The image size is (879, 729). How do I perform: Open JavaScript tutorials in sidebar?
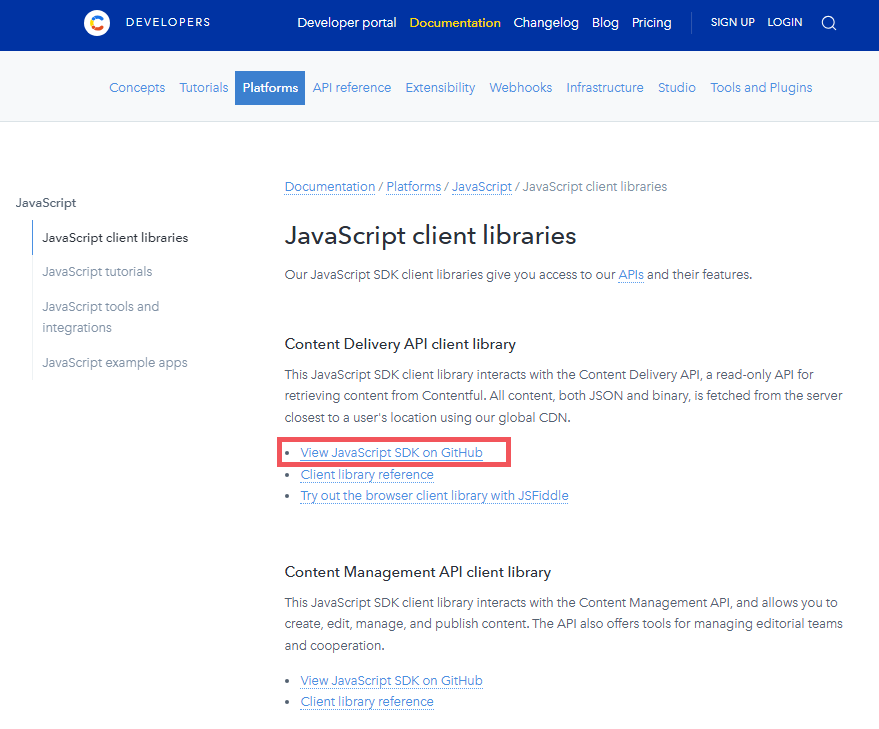pos(97,271)
